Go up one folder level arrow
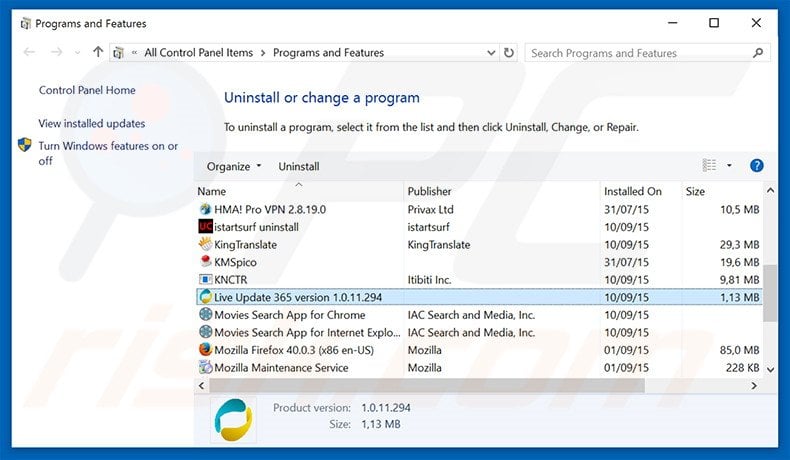Image resolution: width=790 pixels, height=460 pixels. click(98, 52)
